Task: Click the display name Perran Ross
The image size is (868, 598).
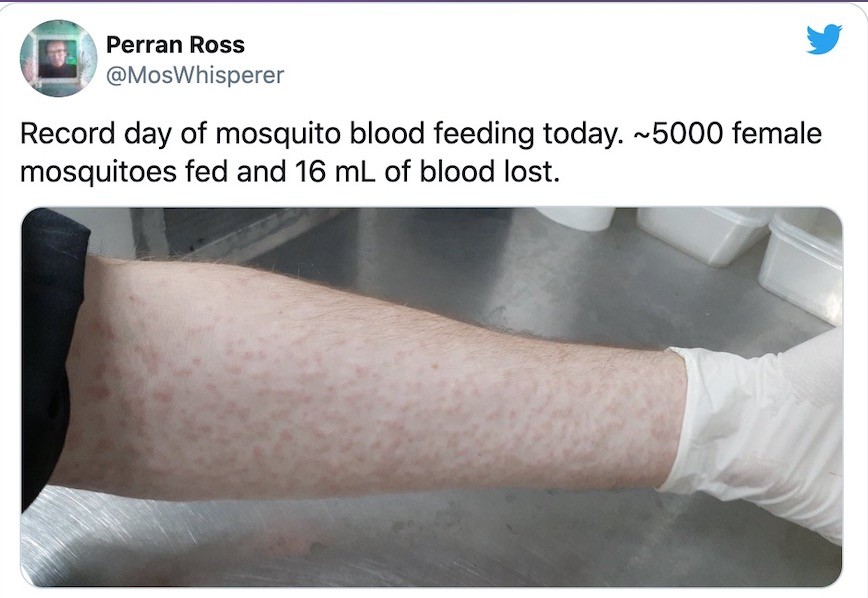Action: point(175,45)
